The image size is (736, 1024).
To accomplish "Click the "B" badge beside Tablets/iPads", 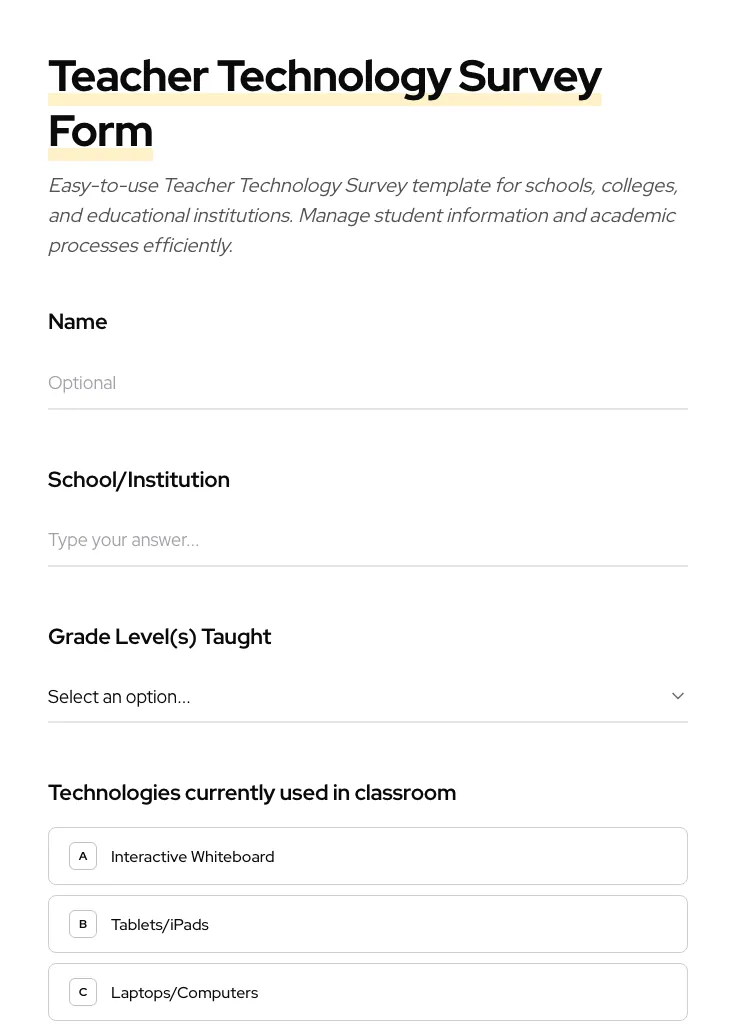I will point(83,924).
